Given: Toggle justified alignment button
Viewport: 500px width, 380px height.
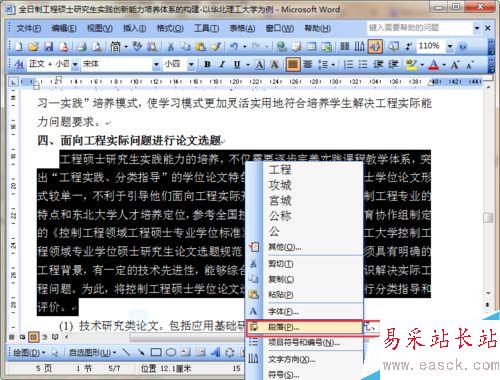Looking at the screenshot, I should tap(293, 64).
